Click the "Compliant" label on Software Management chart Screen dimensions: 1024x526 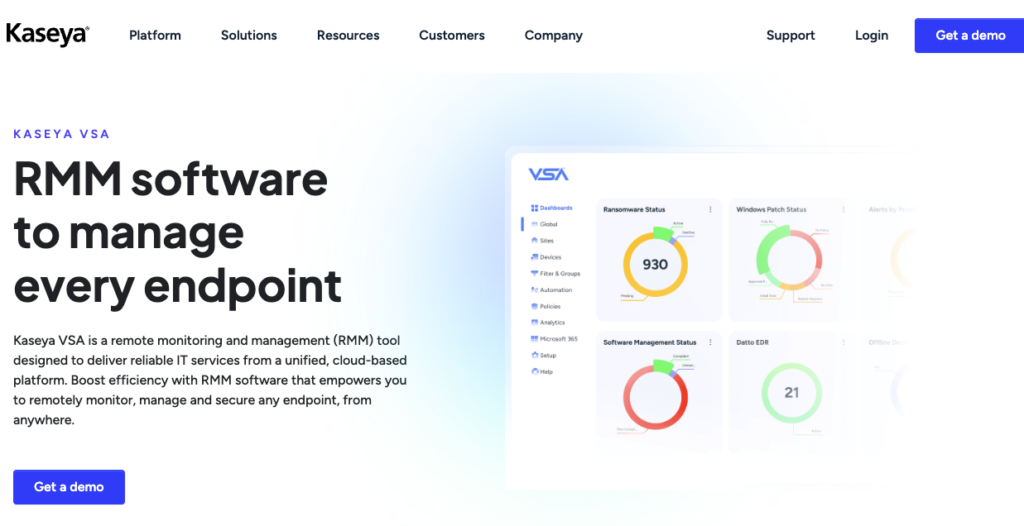(680, 357)
